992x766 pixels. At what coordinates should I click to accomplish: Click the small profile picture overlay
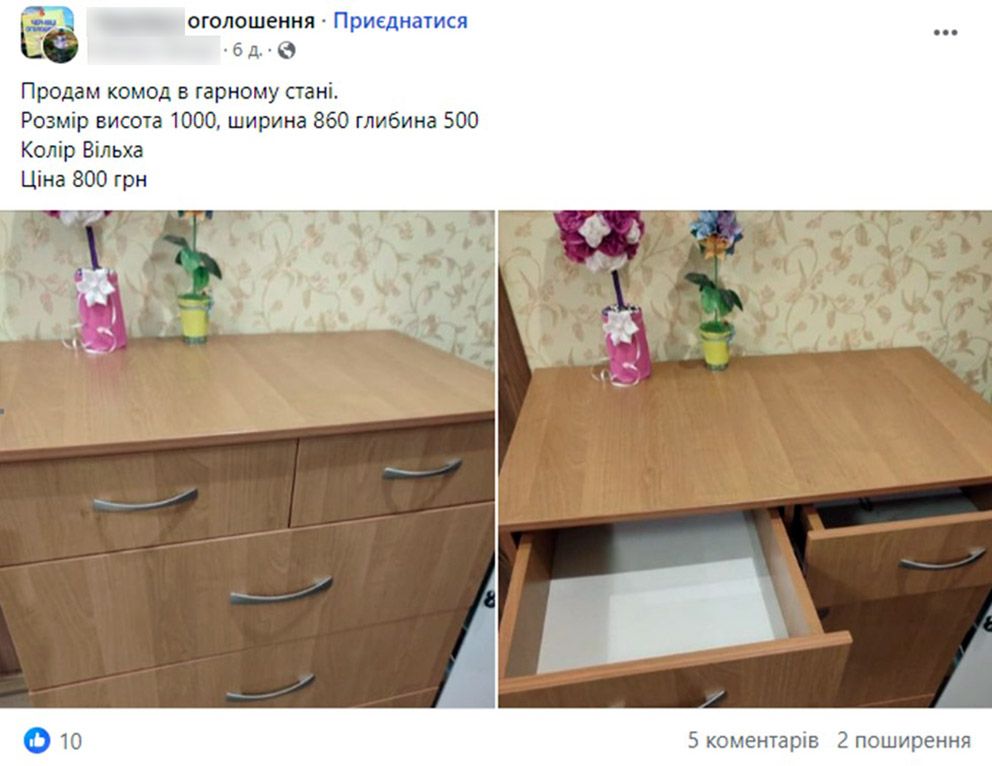point(60,46)
